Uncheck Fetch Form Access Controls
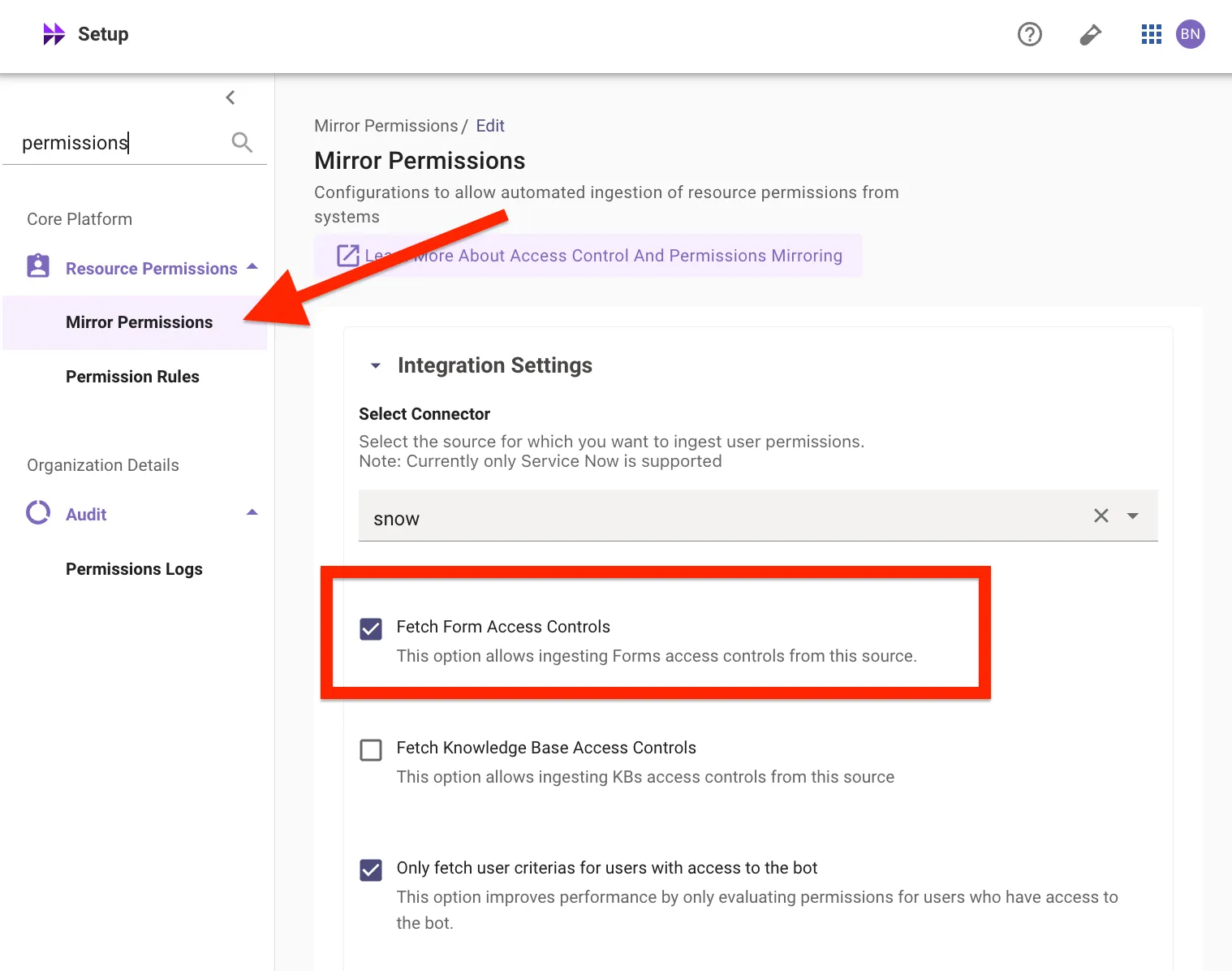Screen dimensions: 1232x971 (371, 628)
